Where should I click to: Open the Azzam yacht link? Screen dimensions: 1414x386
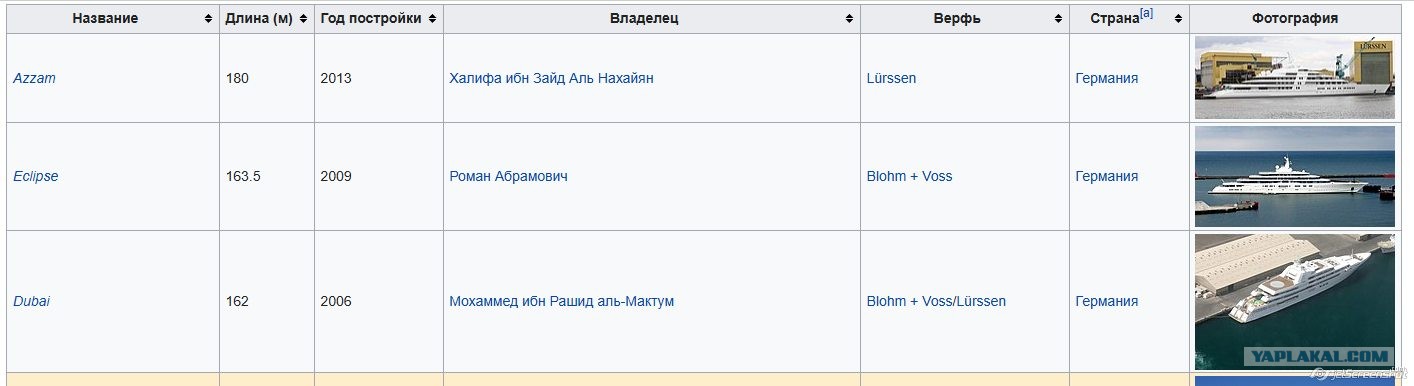coord(34,78)
